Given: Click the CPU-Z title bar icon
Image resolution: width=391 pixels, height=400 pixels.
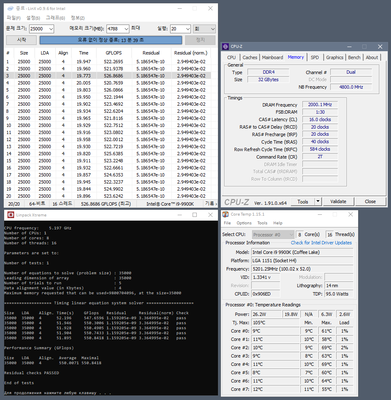Looking at the screenshot, I should (226, 47).
